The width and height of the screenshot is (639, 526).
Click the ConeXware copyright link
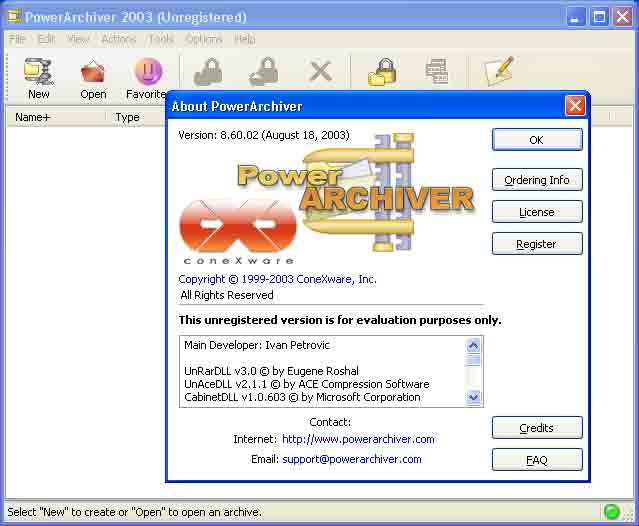click(x=278, y=279)
